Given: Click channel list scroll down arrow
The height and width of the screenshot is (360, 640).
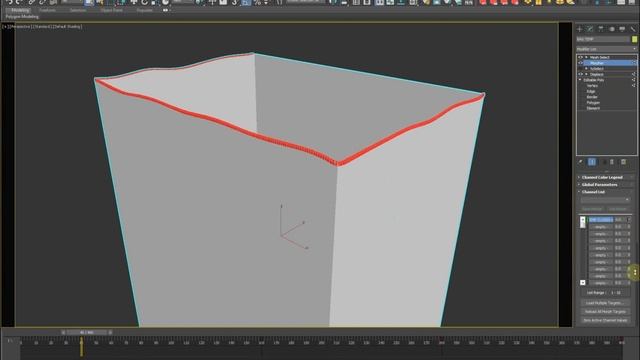Looking at the screenshot, I should pyautogui.click(x=582, y=282).
